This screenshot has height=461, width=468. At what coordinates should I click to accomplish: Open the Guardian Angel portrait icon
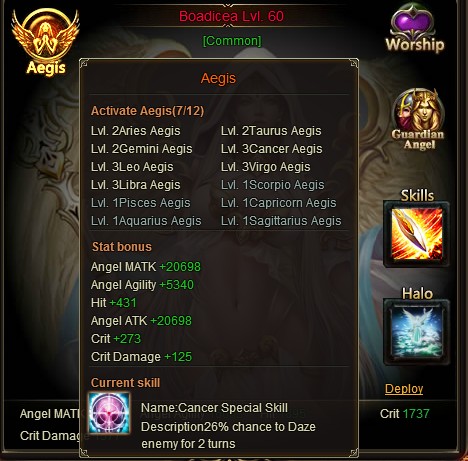tap(418, 119)
